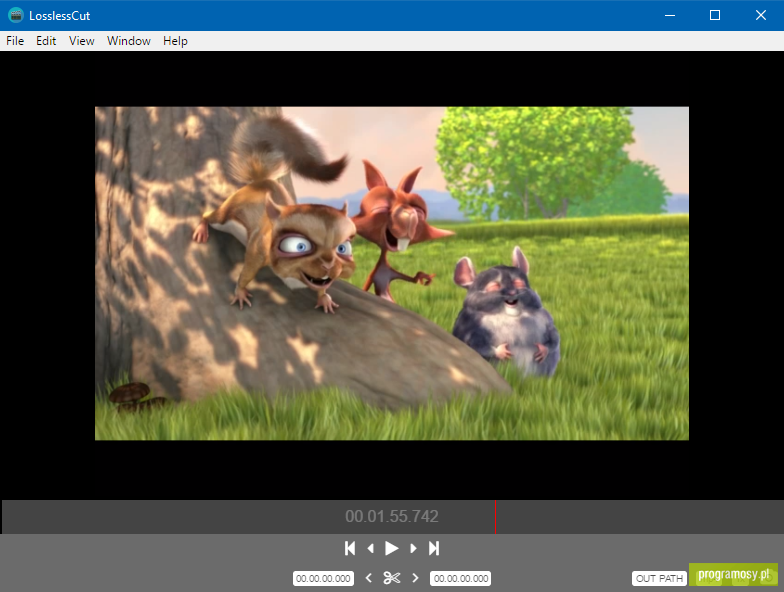Open the File menu
This screenshot has height=592, width=784.
[15, 41]
